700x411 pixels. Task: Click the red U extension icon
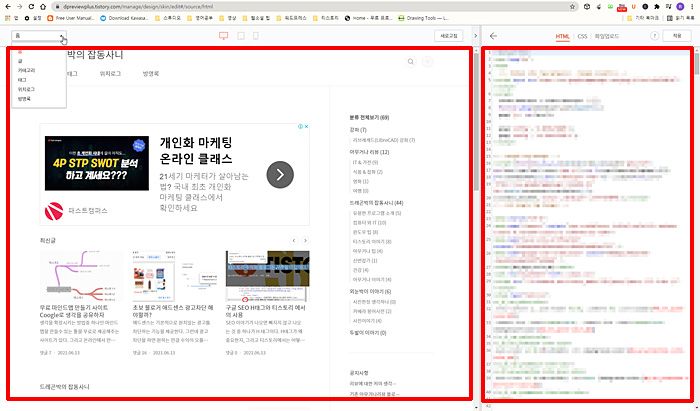633,7
